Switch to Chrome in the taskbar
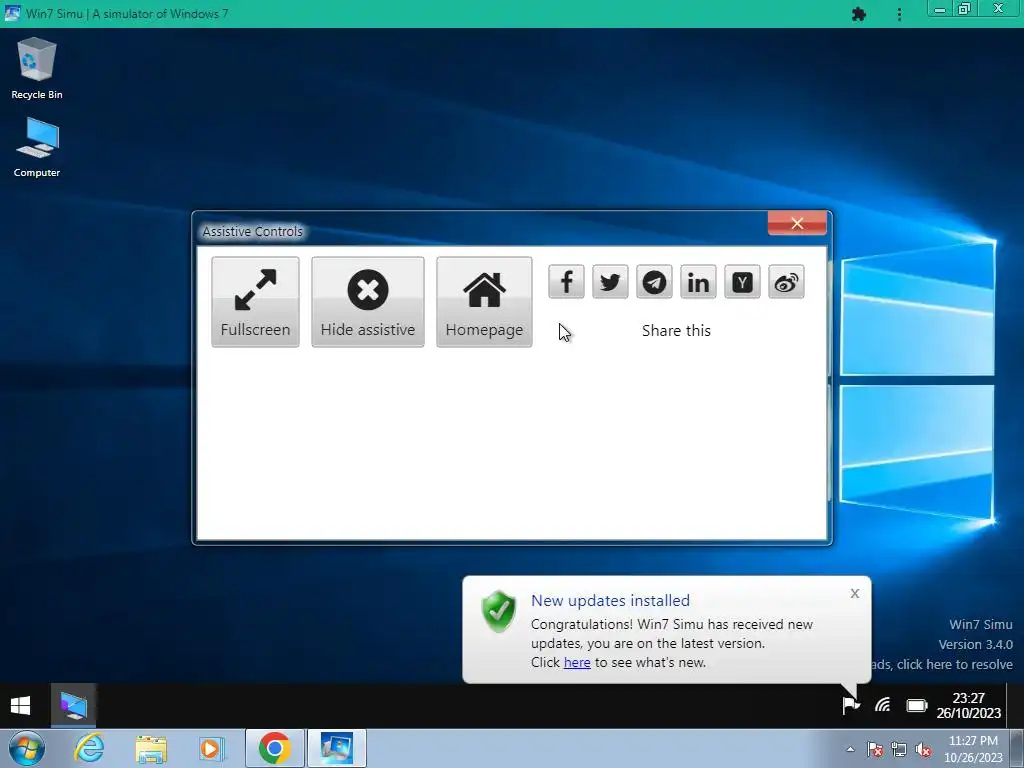Image resolution: width=1024 pixels, height=768 pixels. click(274, 748)
